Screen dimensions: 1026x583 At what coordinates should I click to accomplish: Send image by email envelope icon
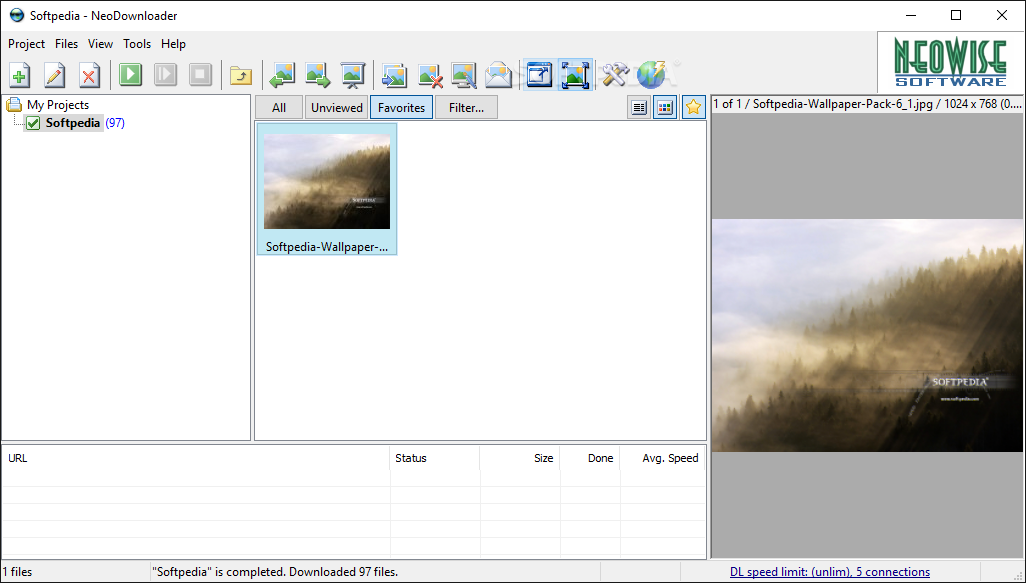499,75
